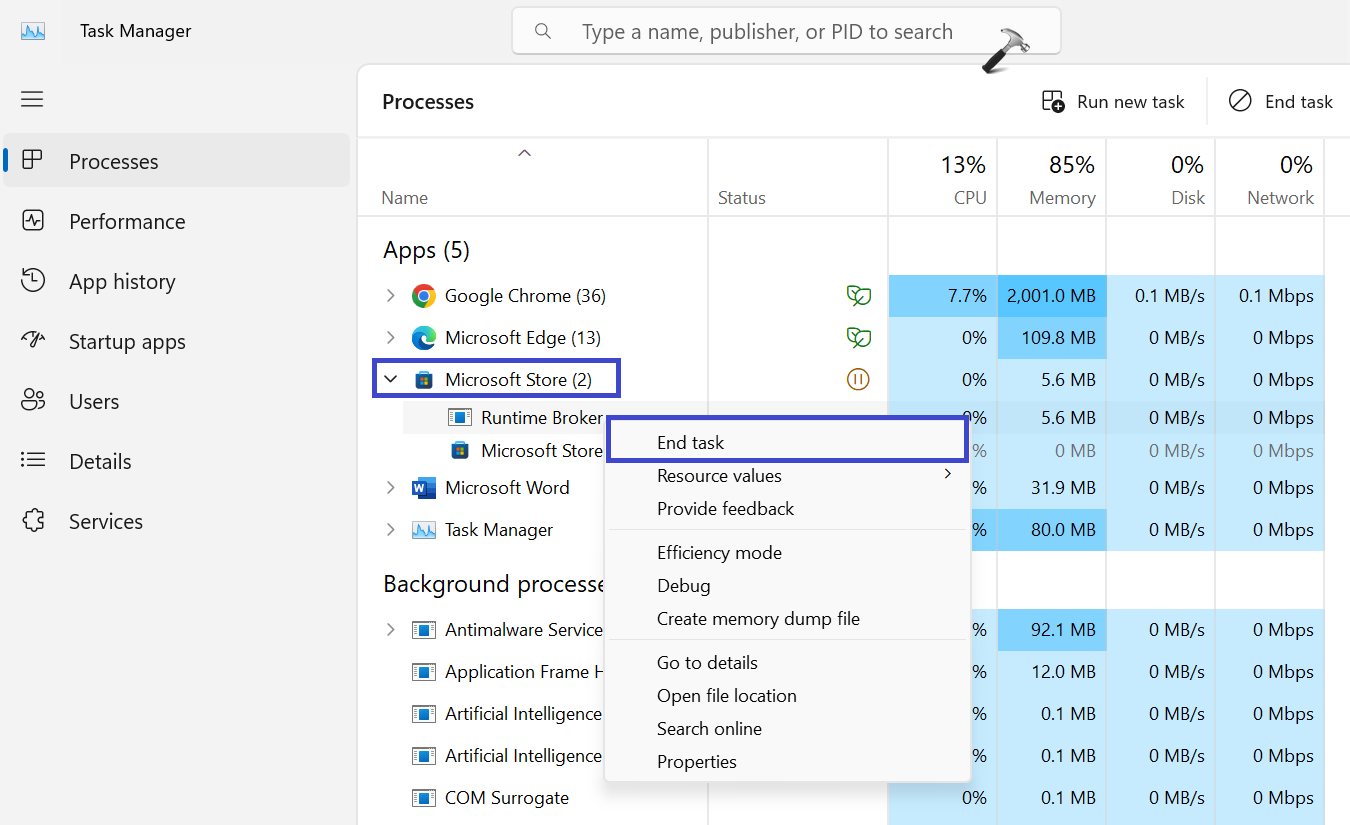Open App history from the sidebar
1350x825 pixels.
121,282
